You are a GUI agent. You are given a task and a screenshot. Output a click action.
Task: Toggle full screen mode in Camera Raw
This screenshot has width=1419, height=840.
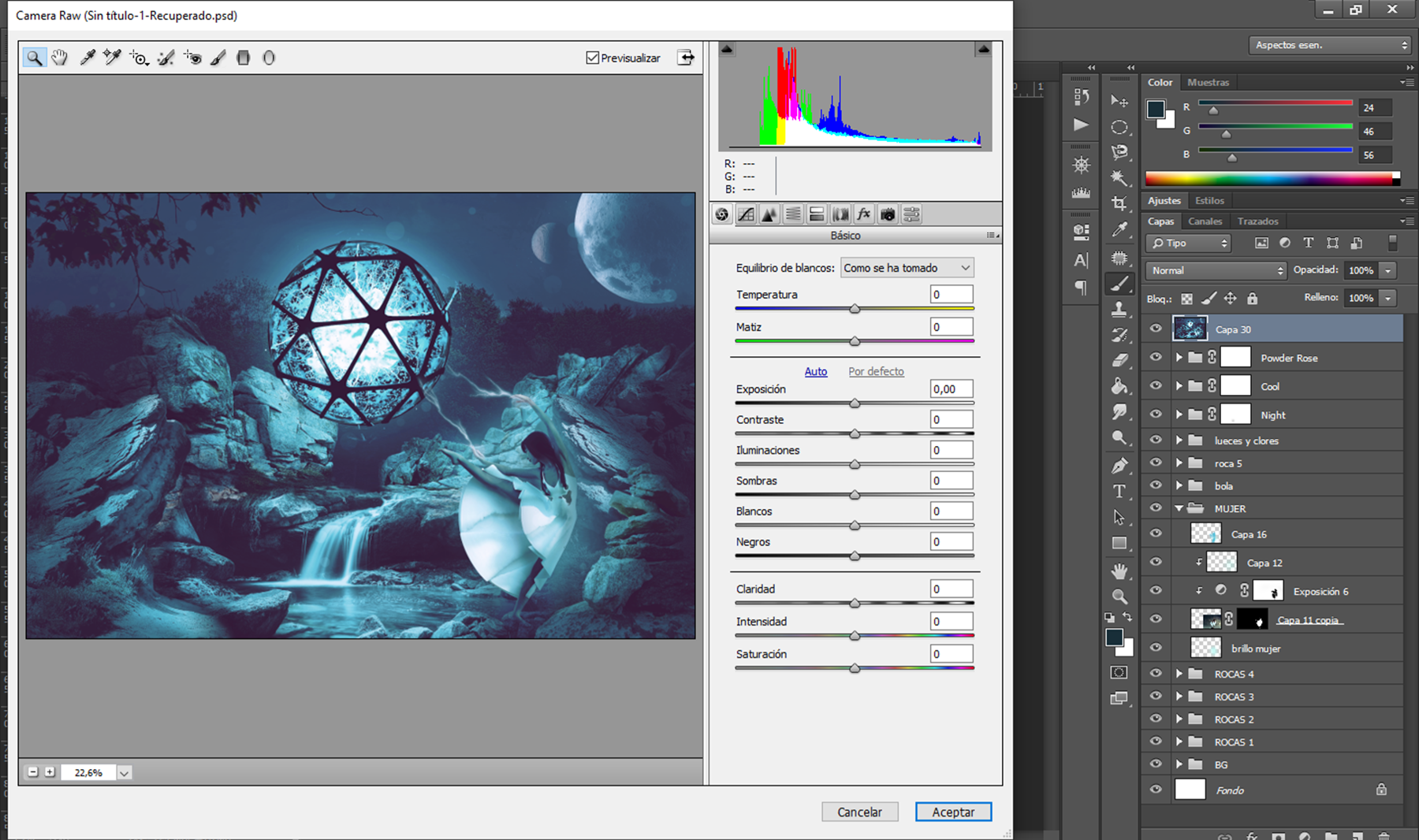point(686,58)
